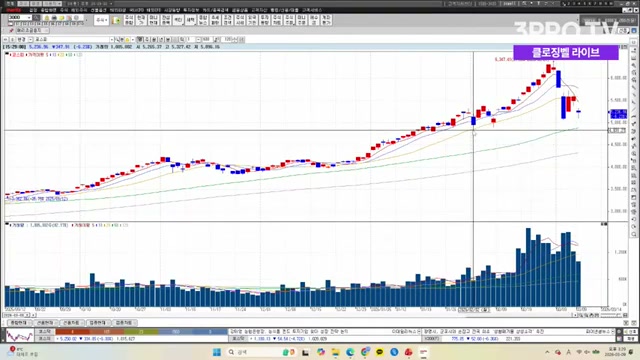The image size is (640, 360).
Task: Click the green arrow icon next to 주식 dropdown
Action: (x=116, y=20)
